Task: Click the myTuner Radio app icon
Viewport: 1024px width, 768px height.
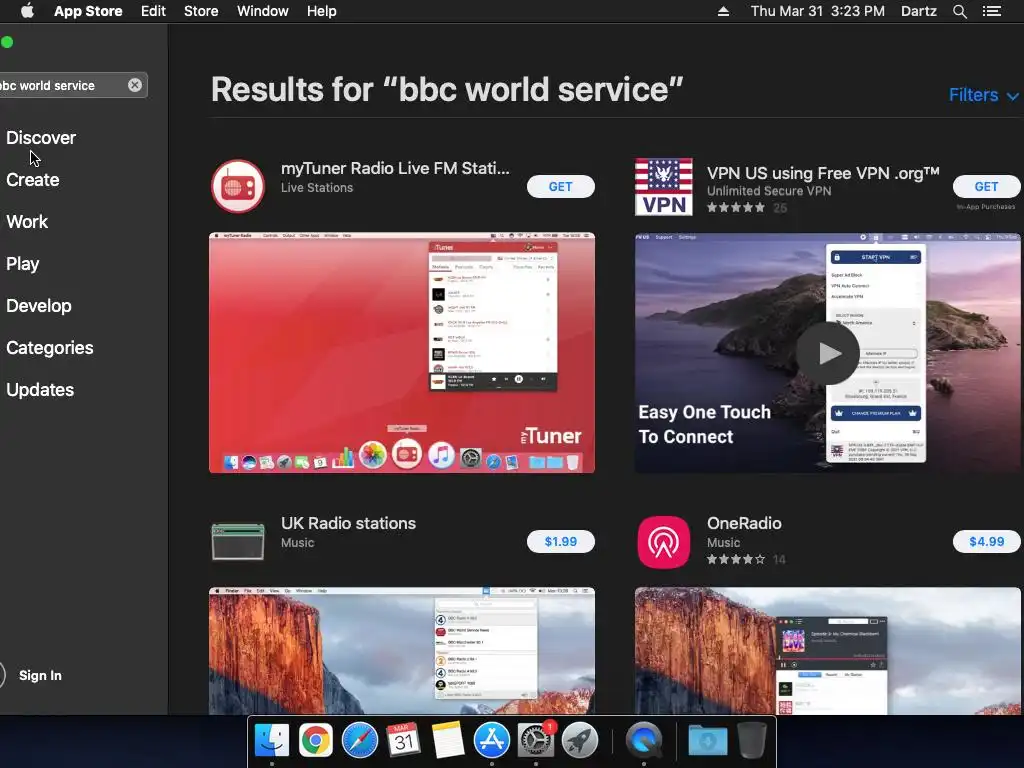Action: 238,186
